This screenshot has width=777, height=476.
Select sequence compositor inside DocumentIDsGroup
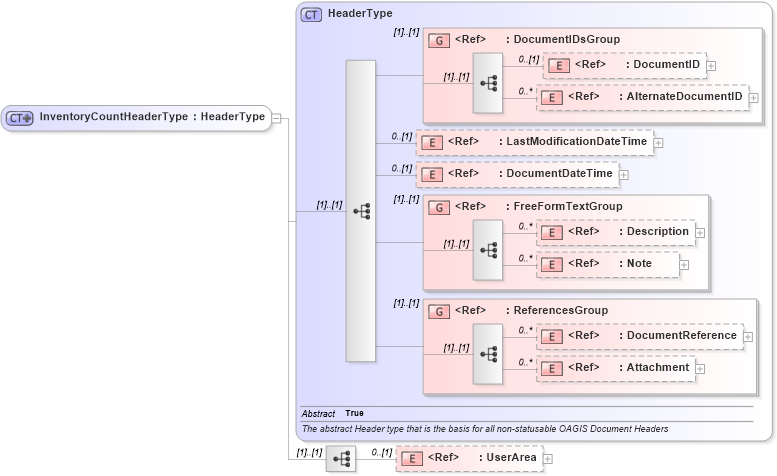(488, 83)
